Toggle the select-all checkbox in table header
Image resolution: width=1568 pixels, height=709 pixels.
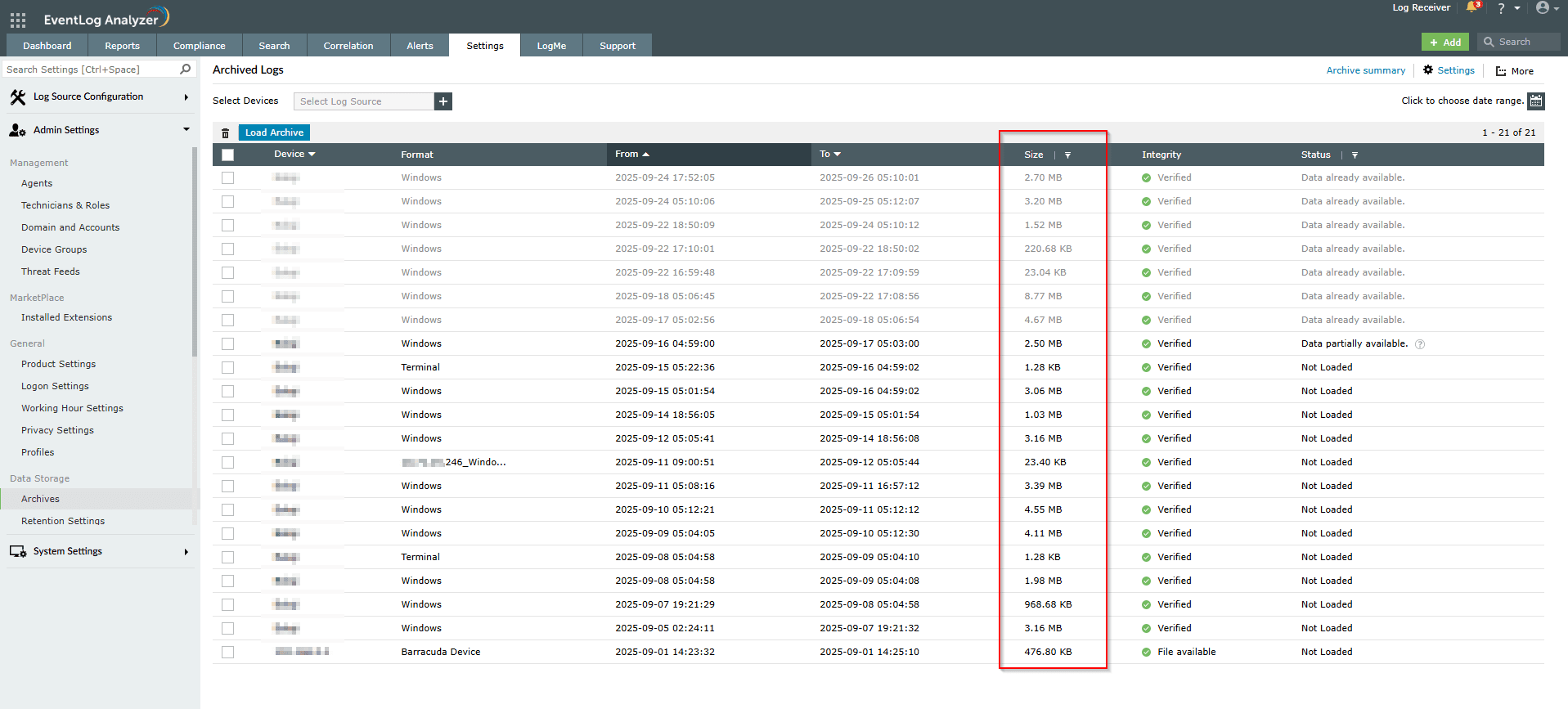[227, 155]
